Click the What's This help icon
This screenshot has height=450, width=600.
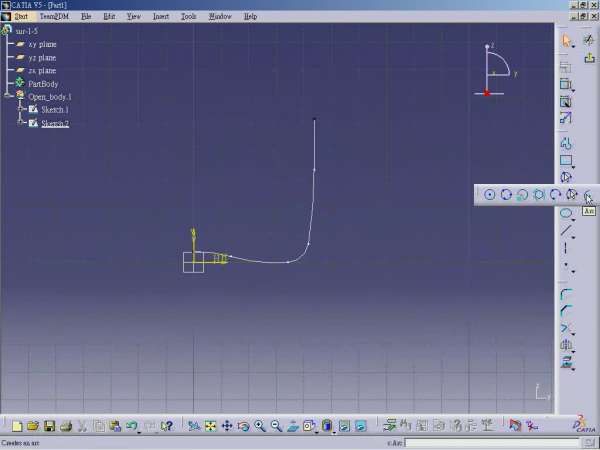(x=167, y=426)
